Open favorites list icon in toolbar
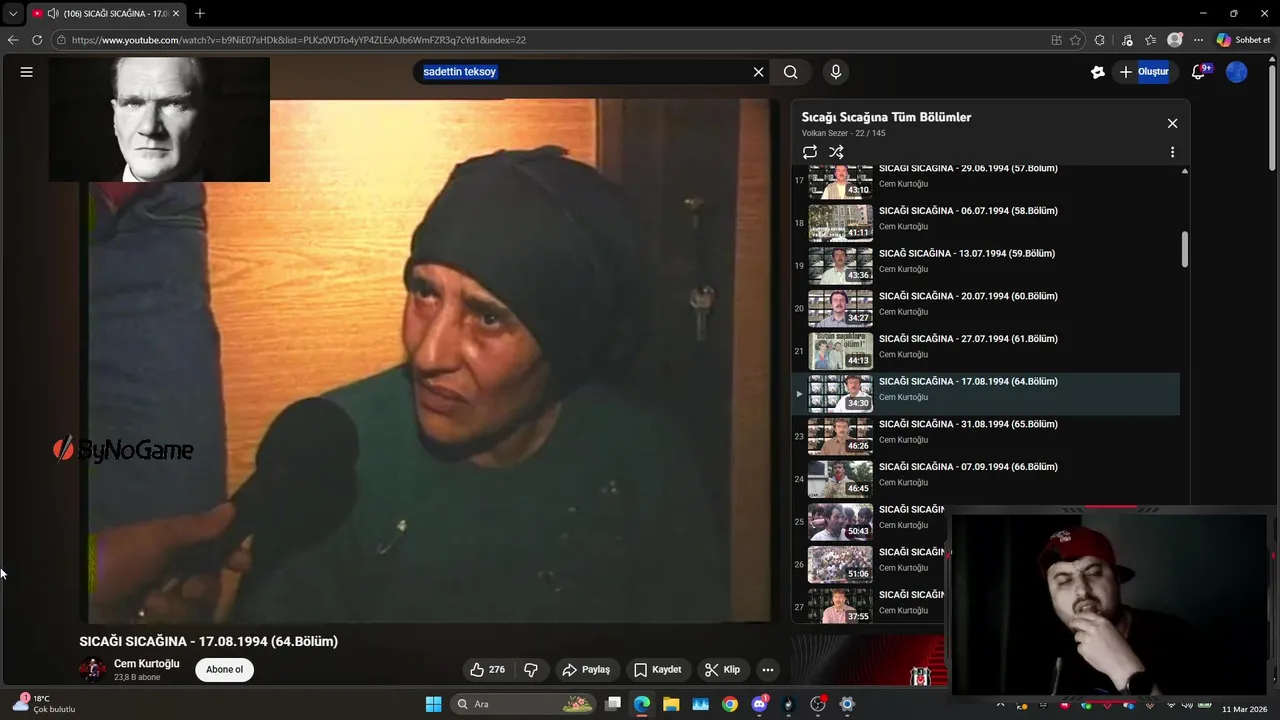 (1150, 40)
